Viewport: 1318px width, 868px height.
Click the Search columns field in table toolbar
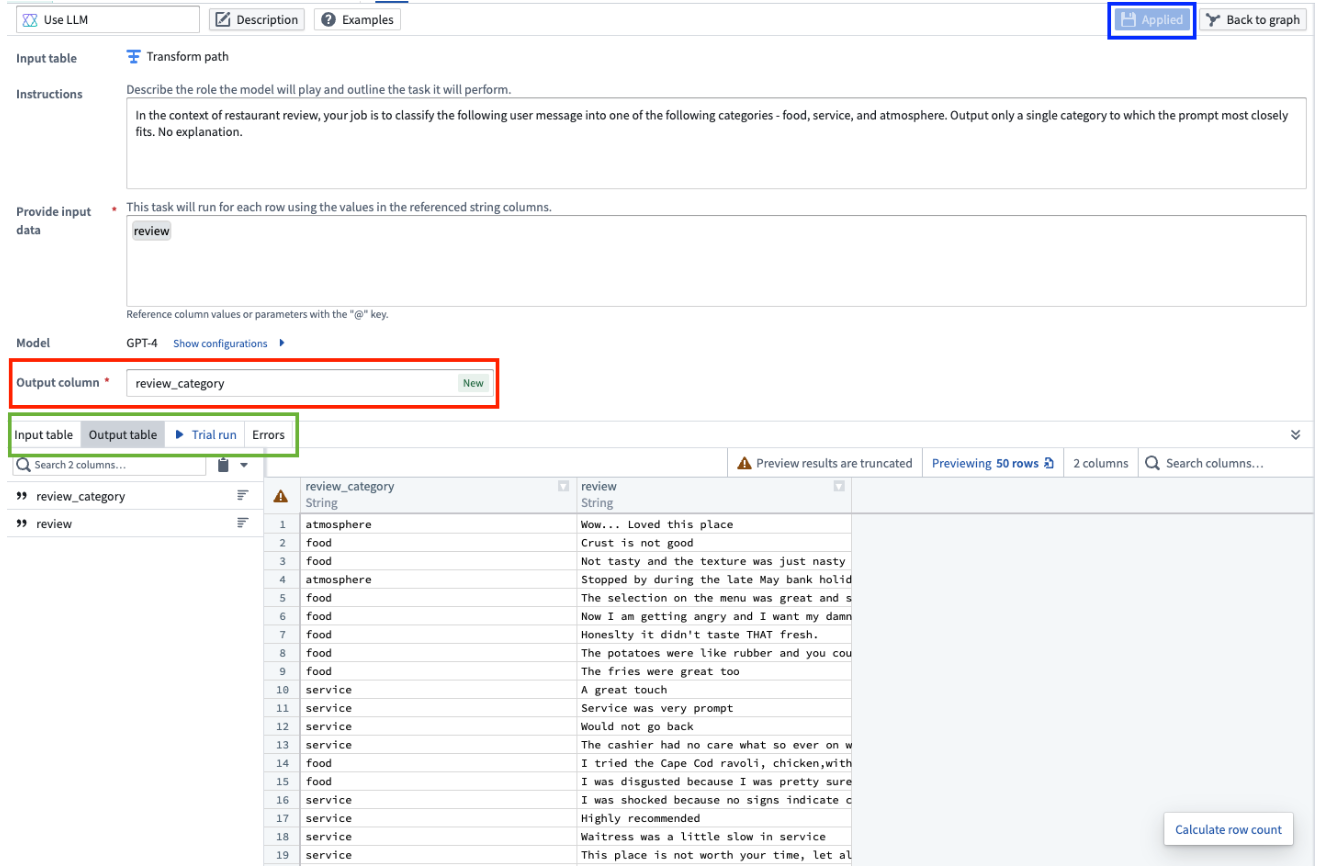pos(1224,463)
